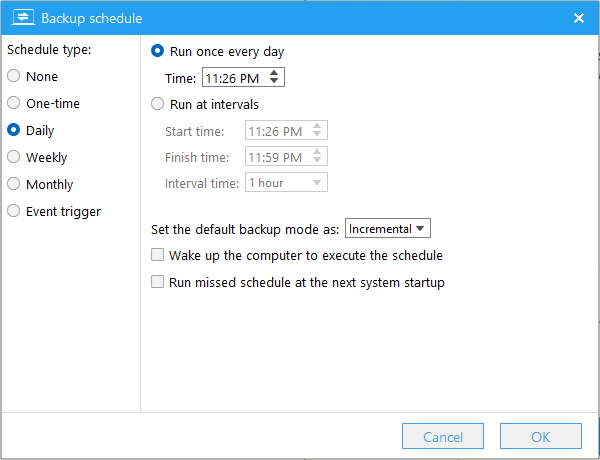Select Event trigger schedule type
Viewport: 600px width, 460px height.
click(x=14, y=212)
